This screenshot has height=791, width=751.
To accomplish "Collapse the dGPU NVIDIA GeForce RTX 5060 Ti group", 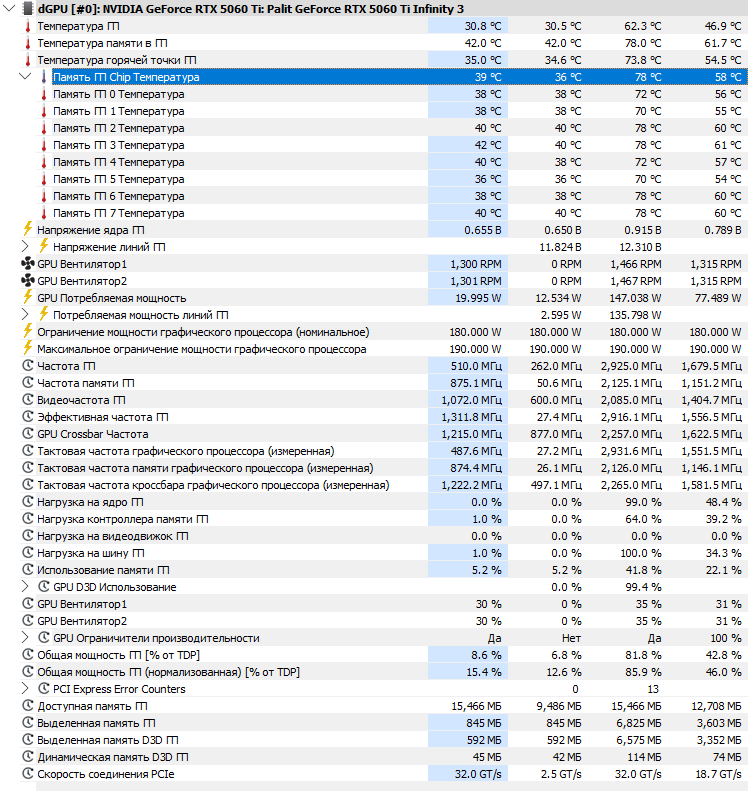I will click(x=9, y=8).
